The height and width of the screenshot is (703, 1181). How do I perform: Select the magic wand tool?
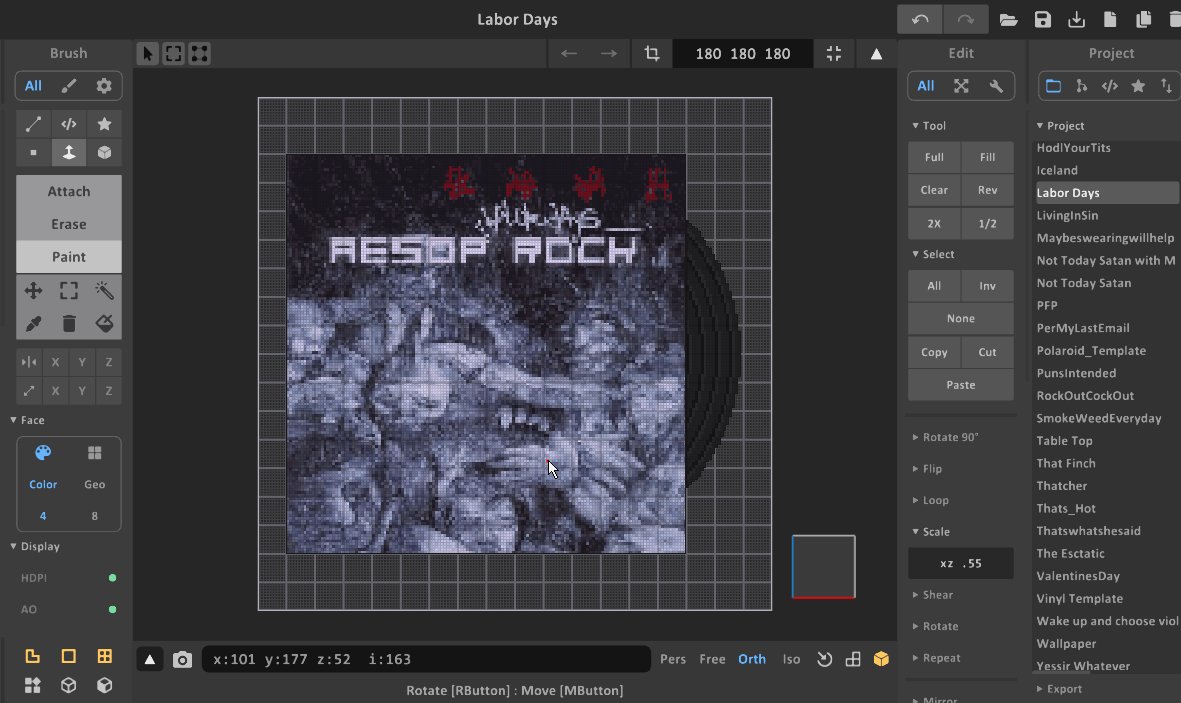point(104,291)
